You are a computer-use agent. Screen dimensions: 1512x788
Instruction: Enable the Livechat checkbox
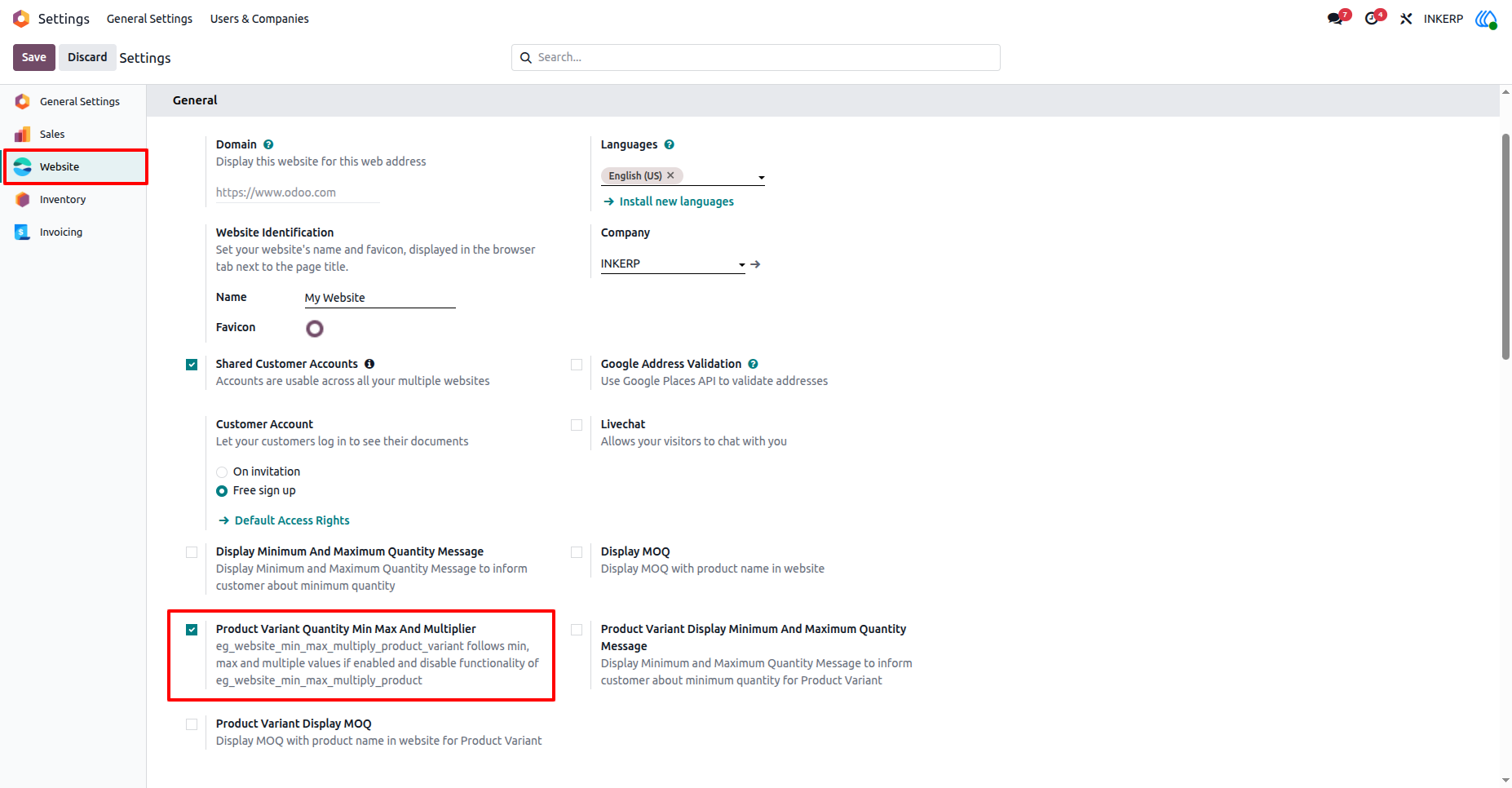point(577,425)
